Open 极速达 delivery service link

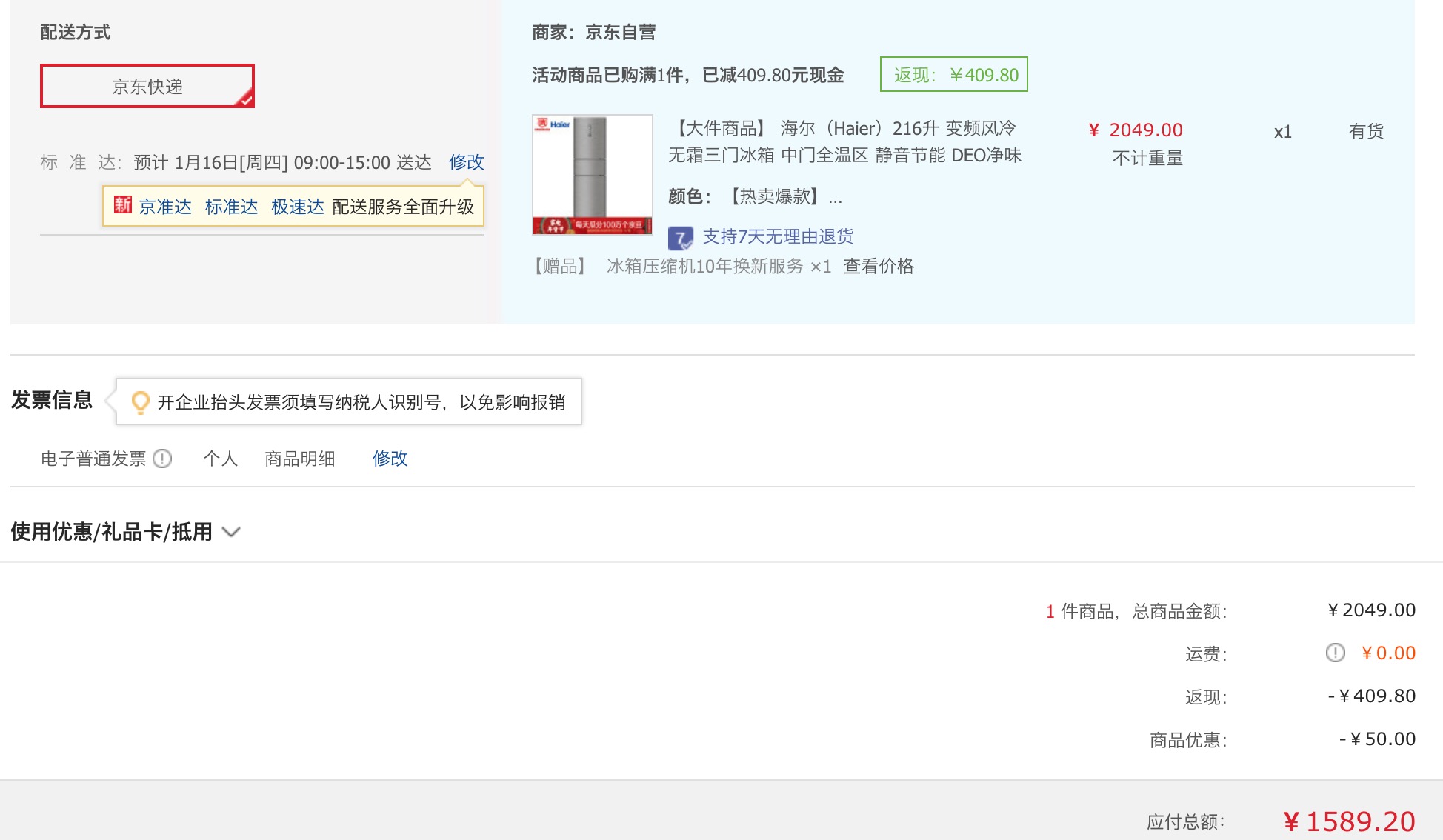pos(298,207)
